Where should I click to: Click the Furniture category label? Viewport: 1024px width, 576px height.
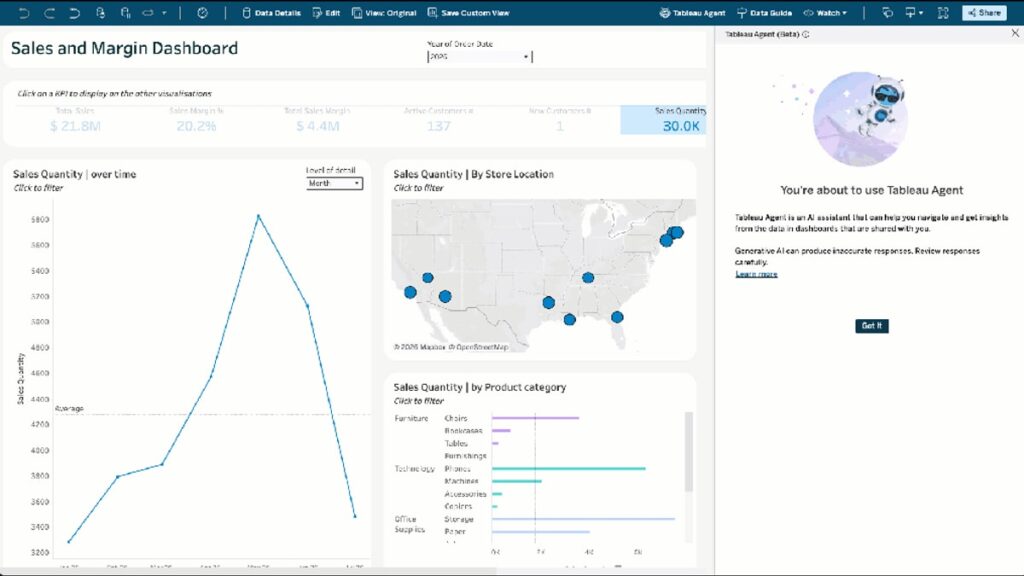click(411, 418)
